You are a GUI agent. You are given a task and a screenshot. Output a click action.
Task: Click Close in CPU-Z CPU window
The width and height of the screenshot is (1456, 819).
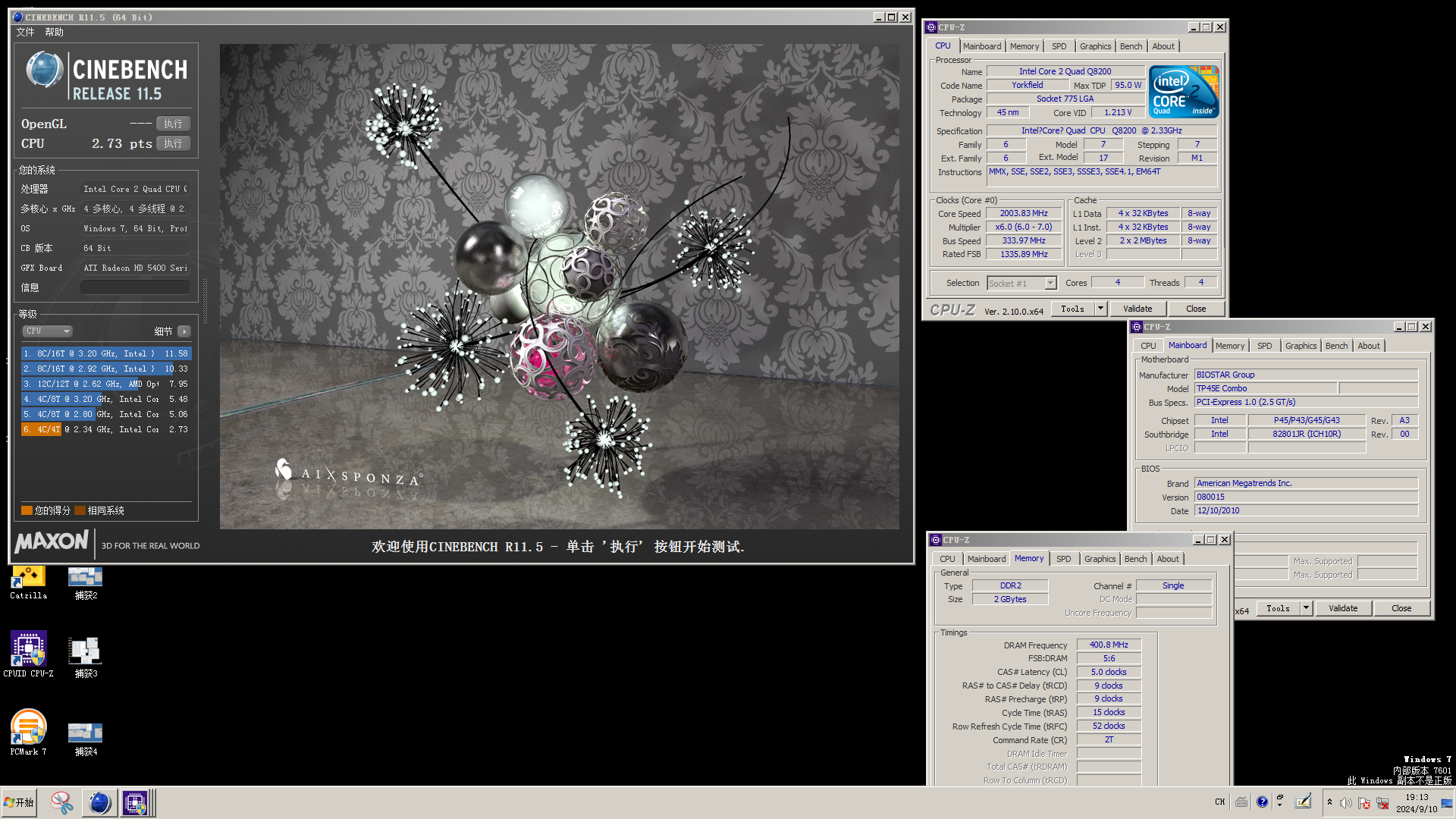(1196, 309)
